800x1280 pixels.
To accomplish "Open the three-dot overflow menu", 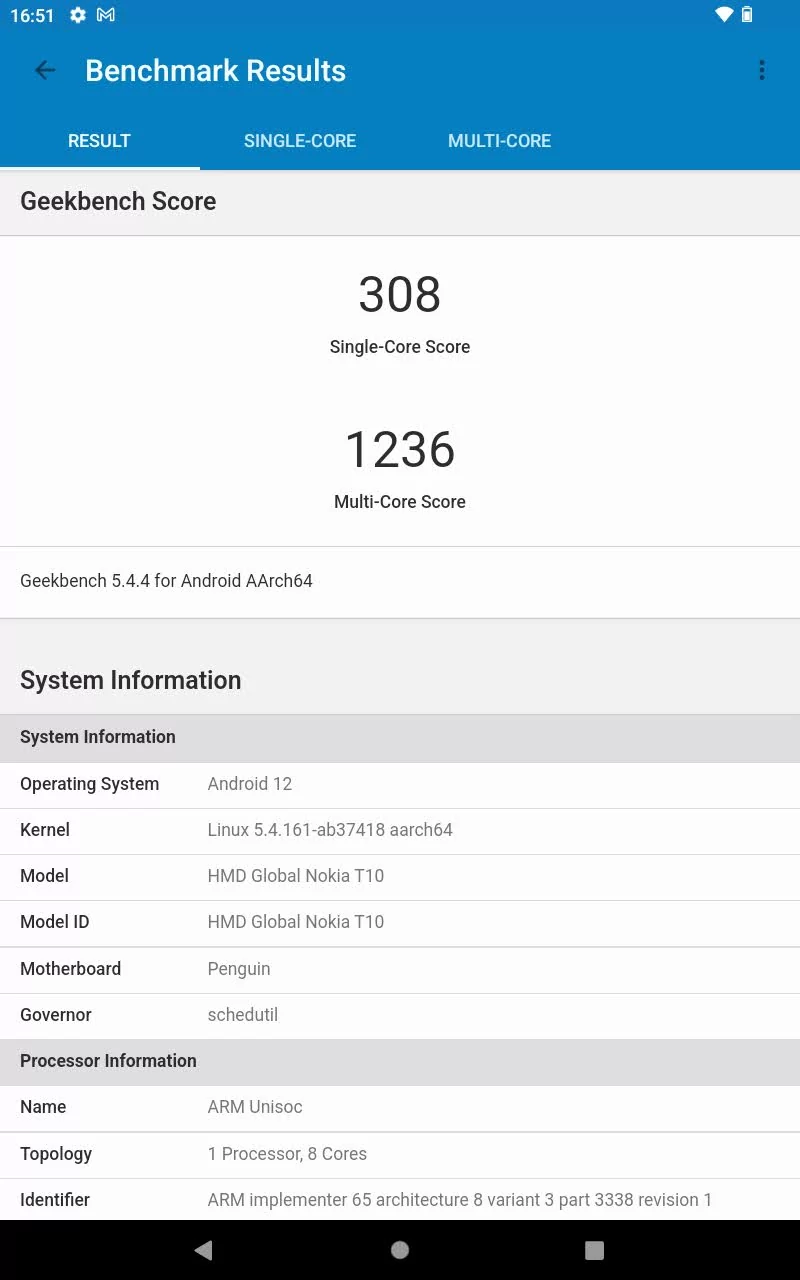I will coord(762,70).
